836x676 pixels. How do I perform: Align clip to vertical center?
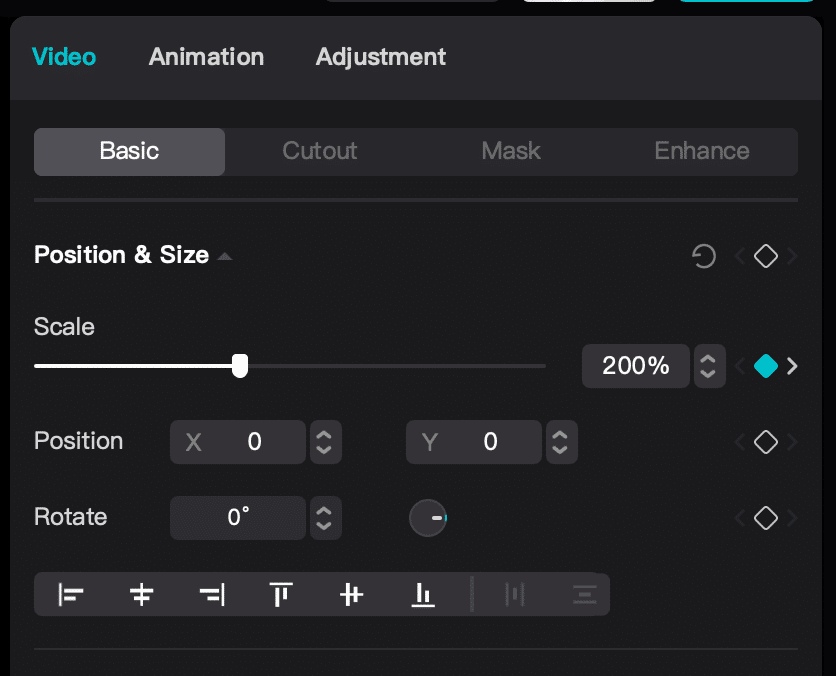coord(351,594)
